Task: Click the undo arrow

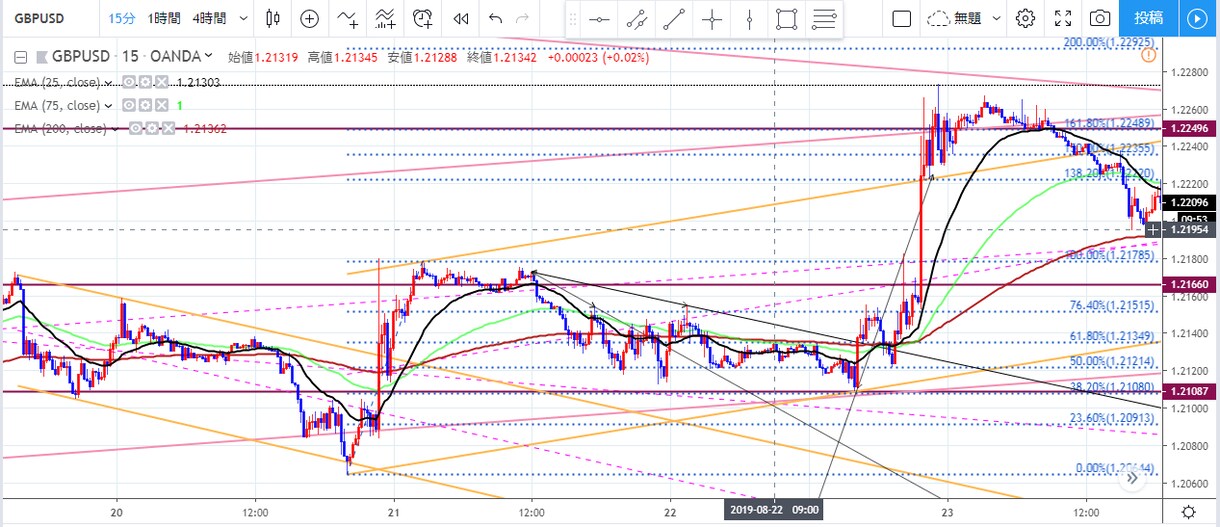Action: pyautogui.click(x=495, y=18)
